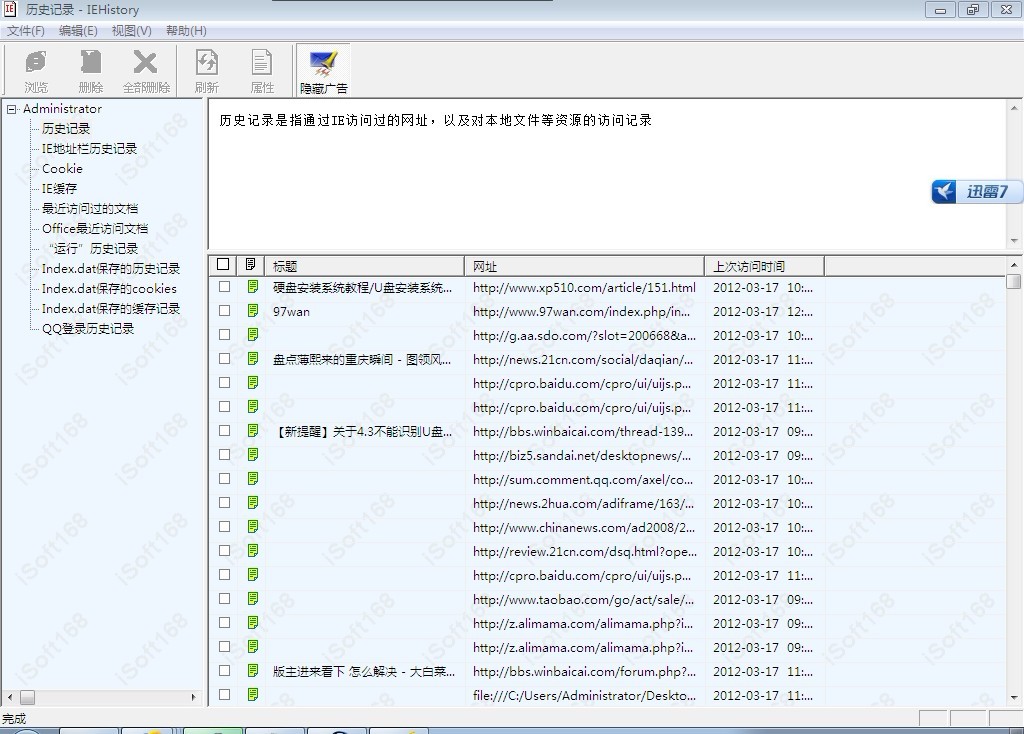Click the 删除 (Delete) toolbar icon
Screen dimensions: 1024x734
coord(90,70)
